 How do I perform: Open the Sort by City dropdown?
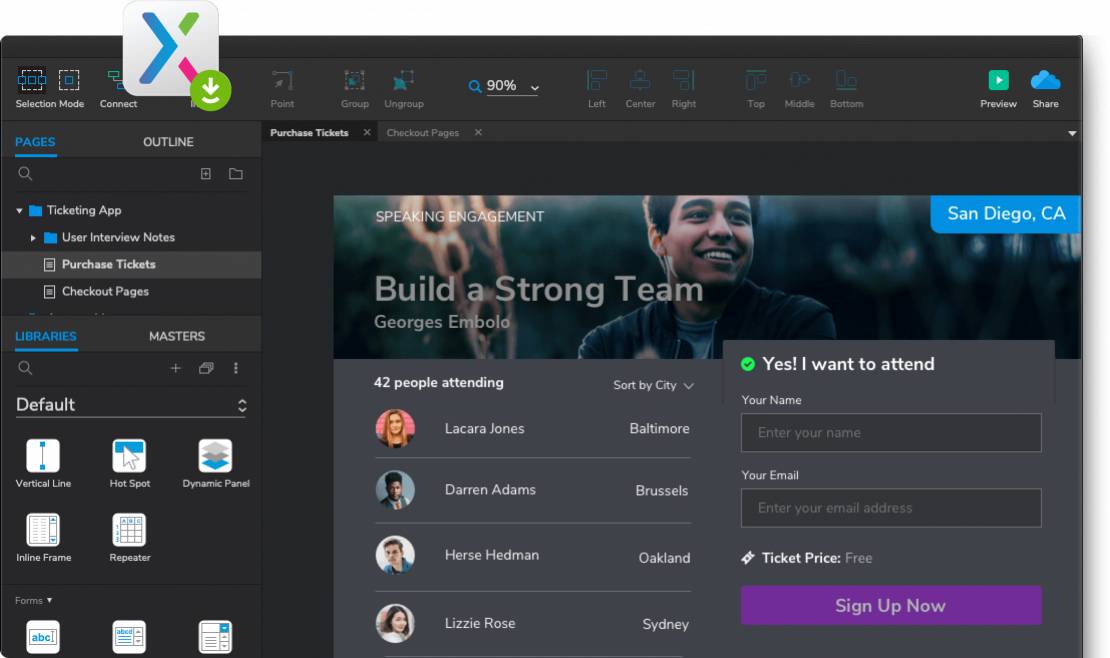point(653,385)
